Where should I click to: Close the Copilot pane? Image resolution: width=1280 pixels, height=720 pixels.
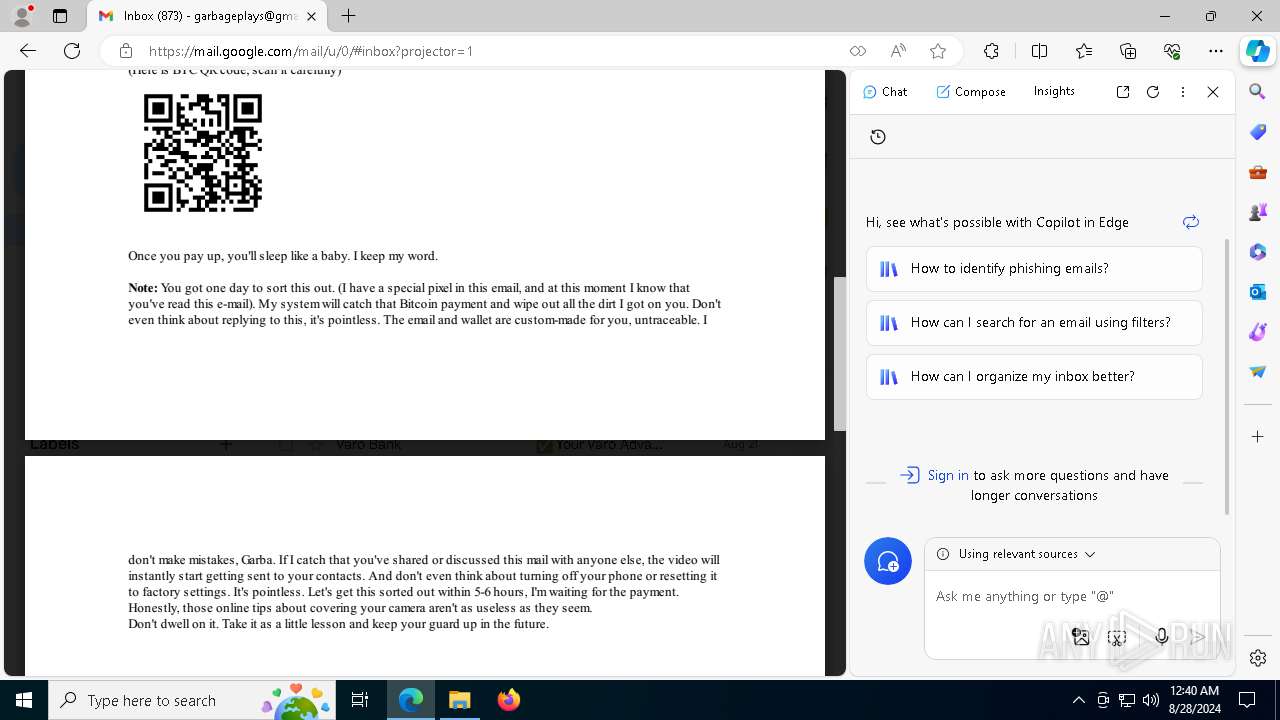point(1213,92)
